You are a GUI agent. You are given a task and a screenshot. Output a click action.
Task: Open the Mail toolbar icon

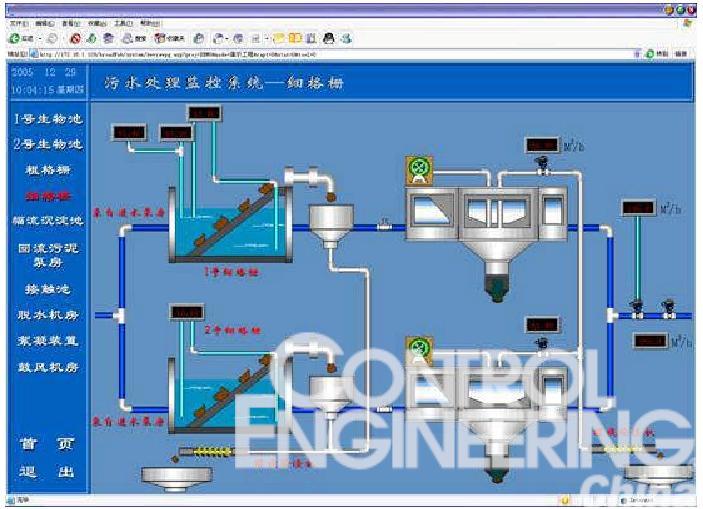point(218,39)
